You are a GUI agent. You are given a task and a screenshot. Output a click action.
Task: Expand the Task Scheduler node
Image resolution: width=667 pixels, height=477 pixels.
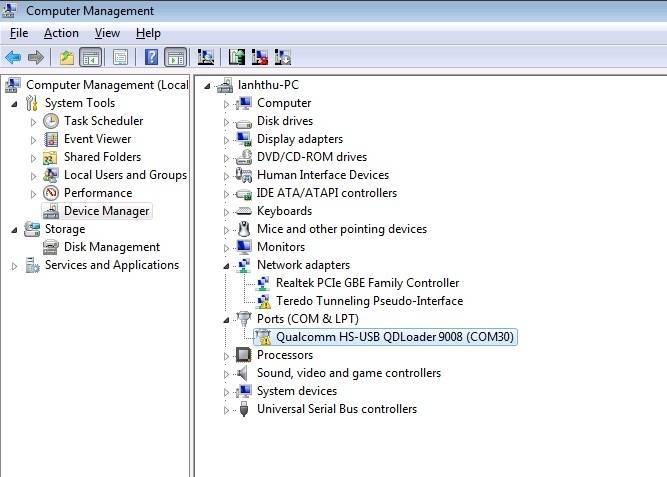click(34, 122)
